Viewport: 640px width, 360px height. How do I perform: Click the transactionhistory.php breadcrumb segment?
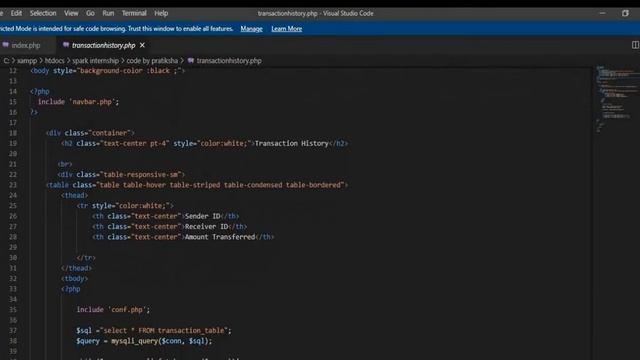(x=229, y=61)
